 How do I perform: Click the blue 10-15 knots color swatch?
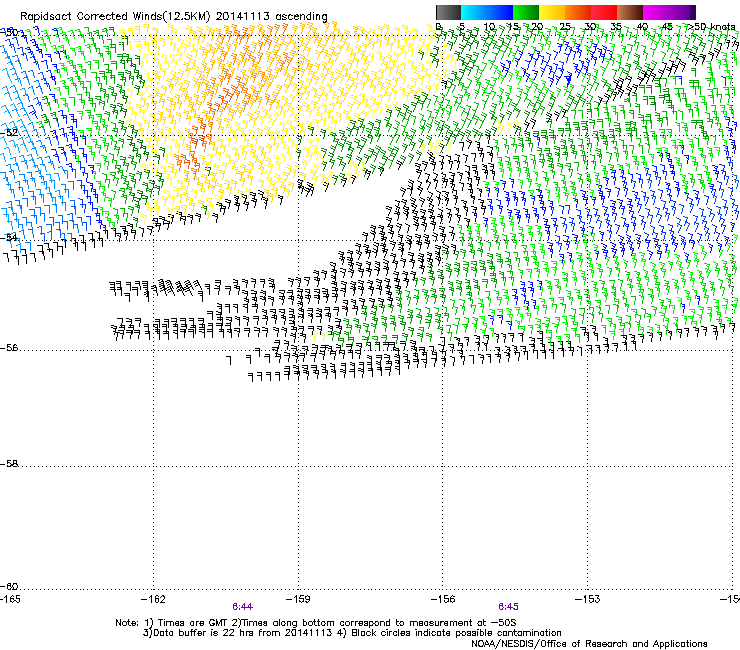coord(500,12)
